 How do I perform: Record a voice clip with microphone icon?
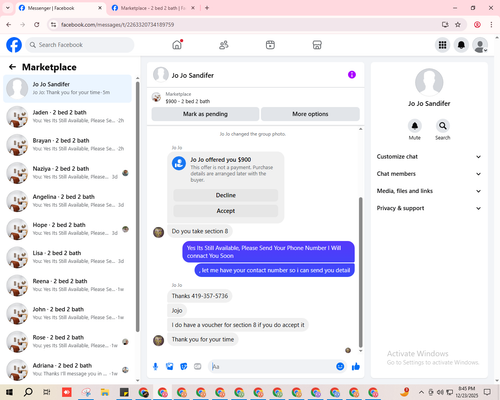pyautogui.click(x=155, y=367)
